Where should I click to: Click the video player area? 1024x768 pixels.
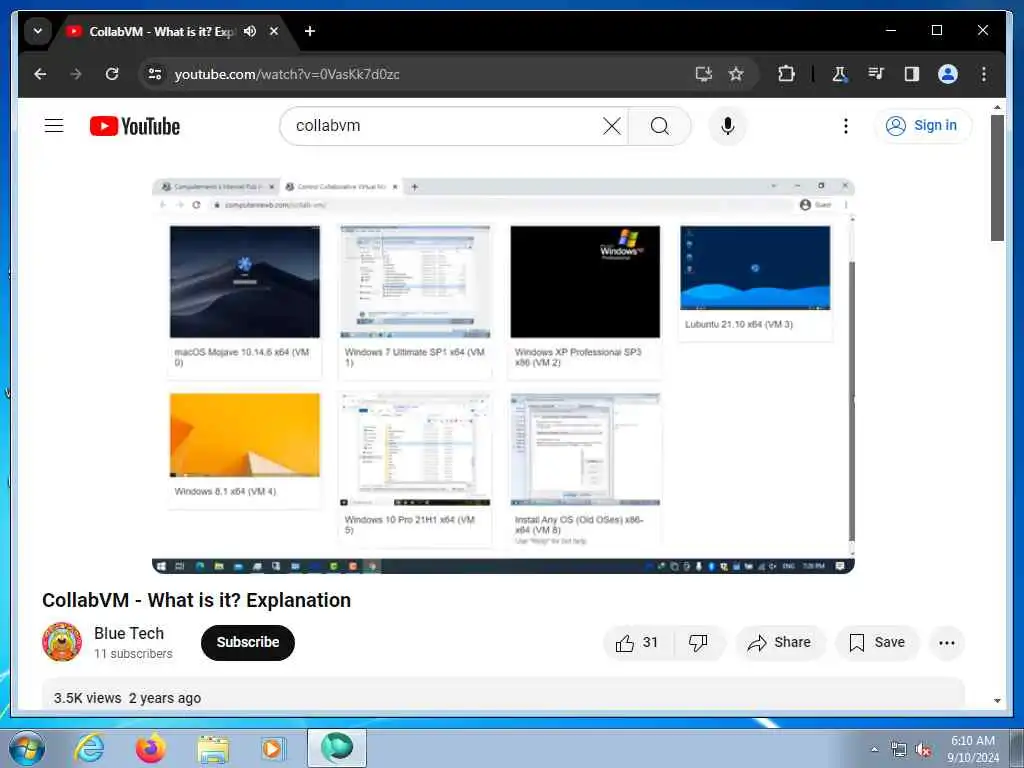(503, 376)
